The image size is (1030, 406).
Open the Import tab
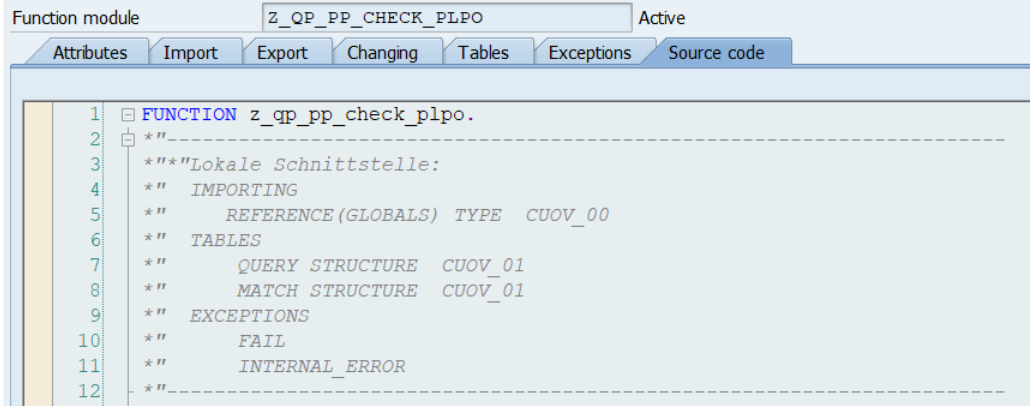coord(190,53)
